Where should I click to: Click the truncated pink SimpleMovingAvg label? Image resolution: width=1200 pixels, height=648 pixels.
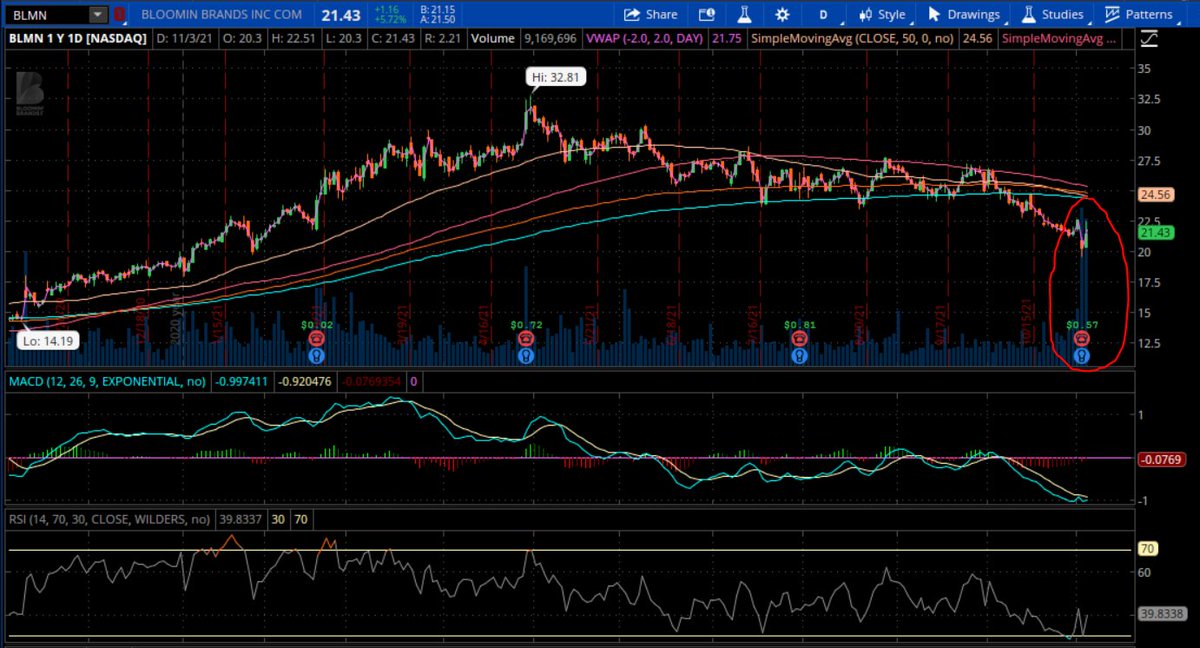1061,39
